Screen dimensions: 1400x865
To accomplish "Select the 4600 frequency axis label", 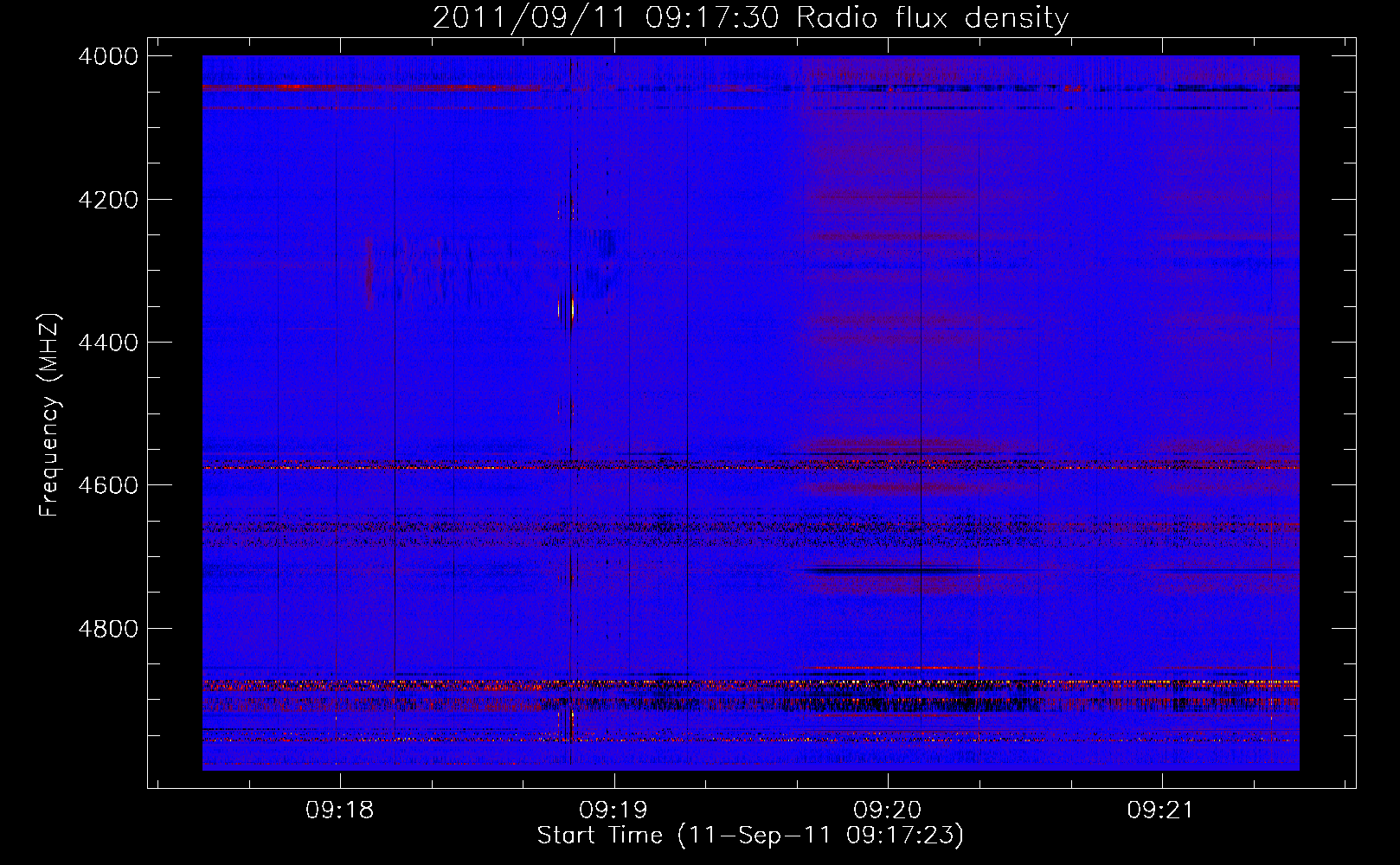I will 108,485.
